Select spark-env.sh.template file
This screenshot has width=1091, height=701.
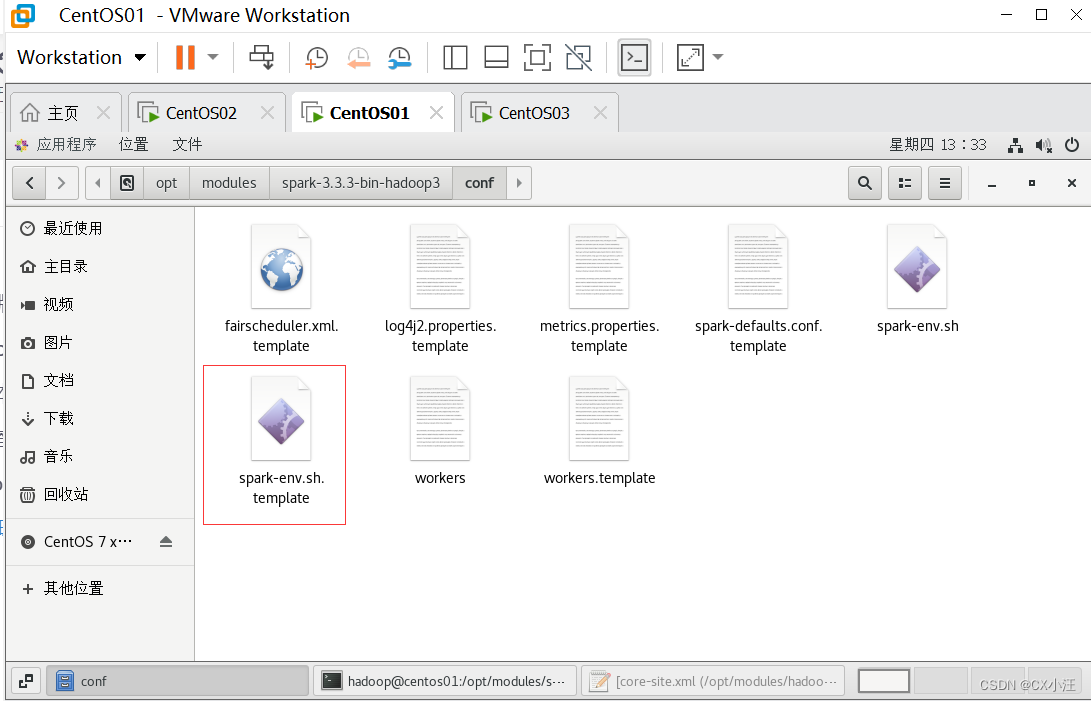pyautogui.click(x=281, y=441)
